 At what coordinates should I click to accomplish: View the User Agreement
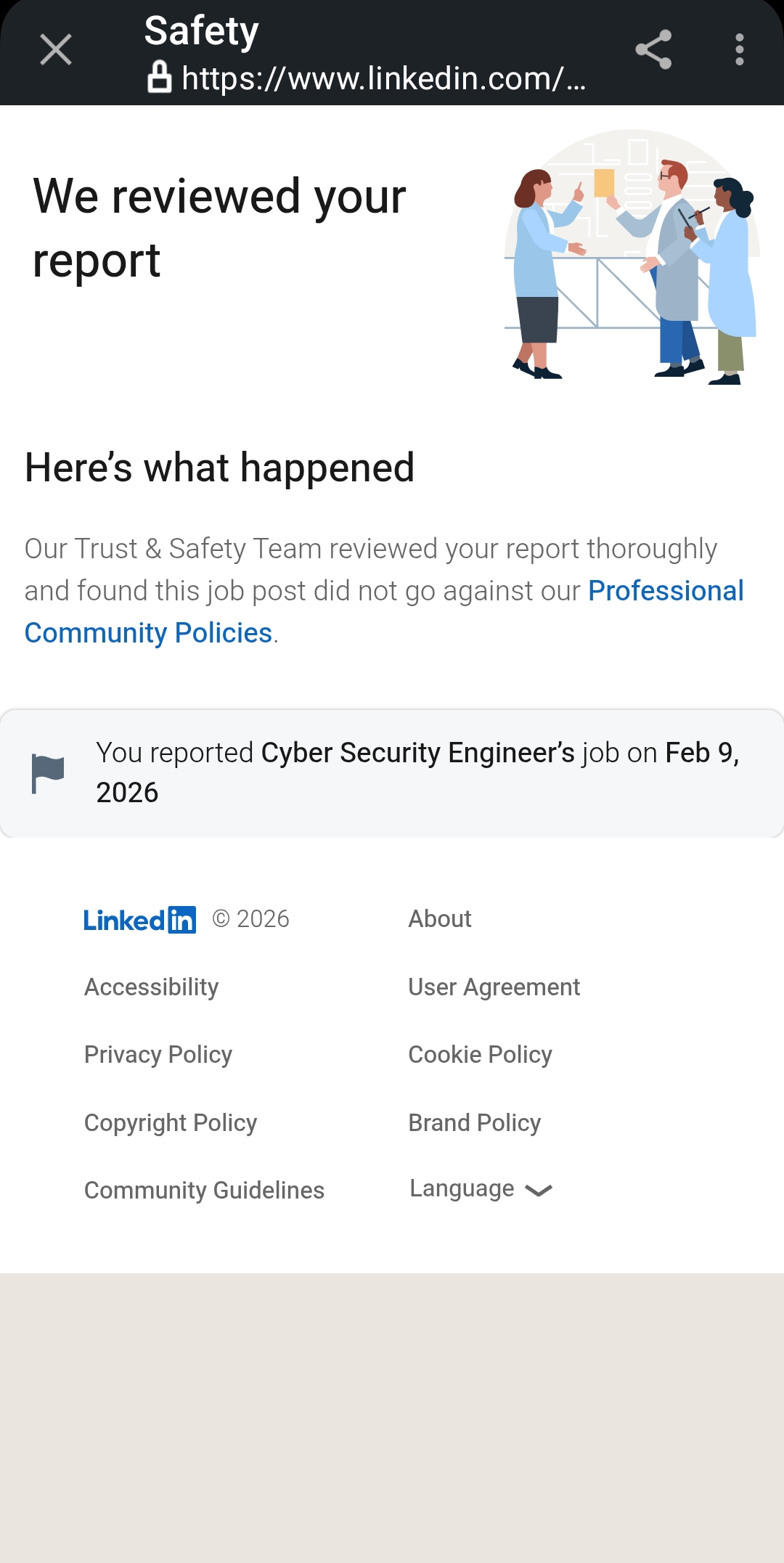[x=494, y=987]
